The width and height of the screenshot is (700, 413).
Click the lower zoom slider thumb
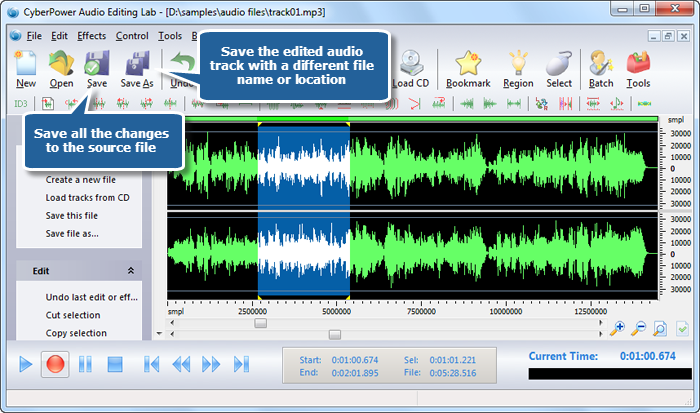[x=335, y=334]
